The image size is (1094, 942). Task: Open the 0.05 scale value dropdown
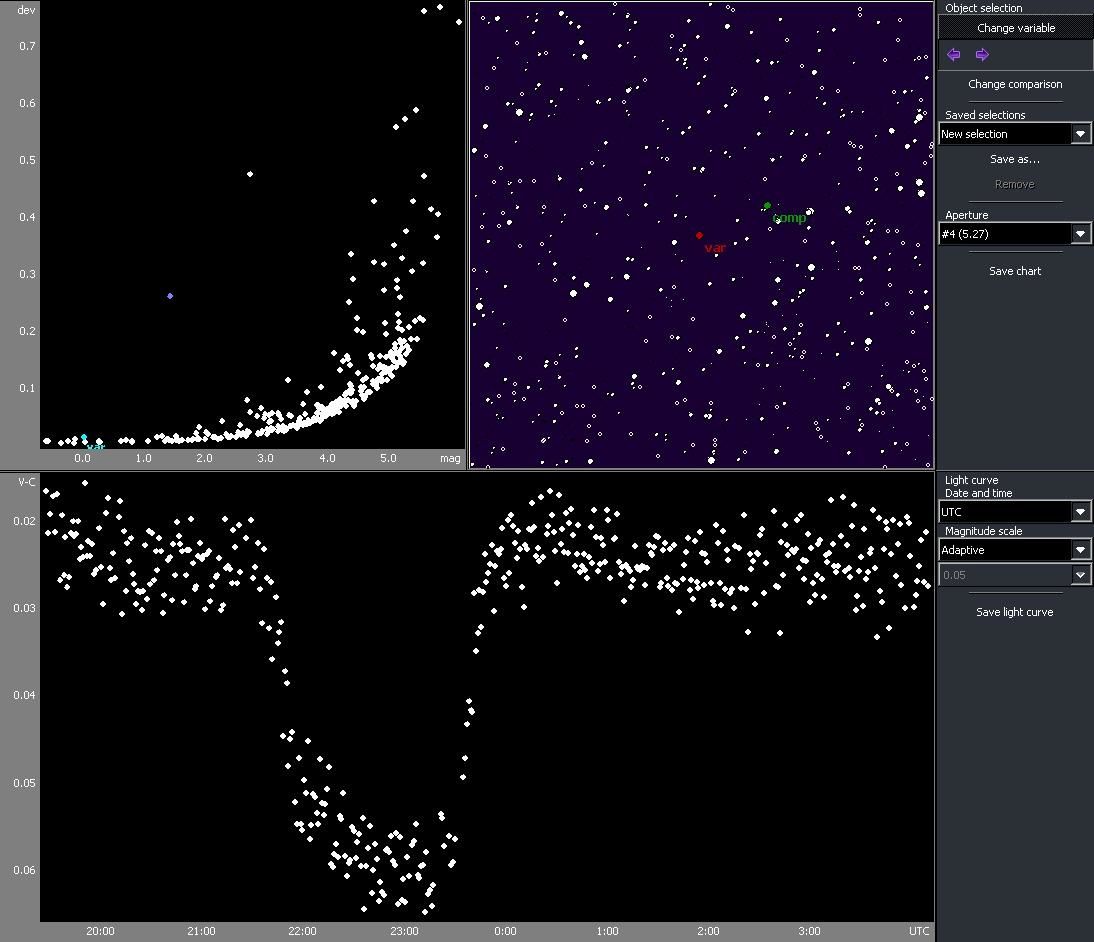[x=1080, y=575]
